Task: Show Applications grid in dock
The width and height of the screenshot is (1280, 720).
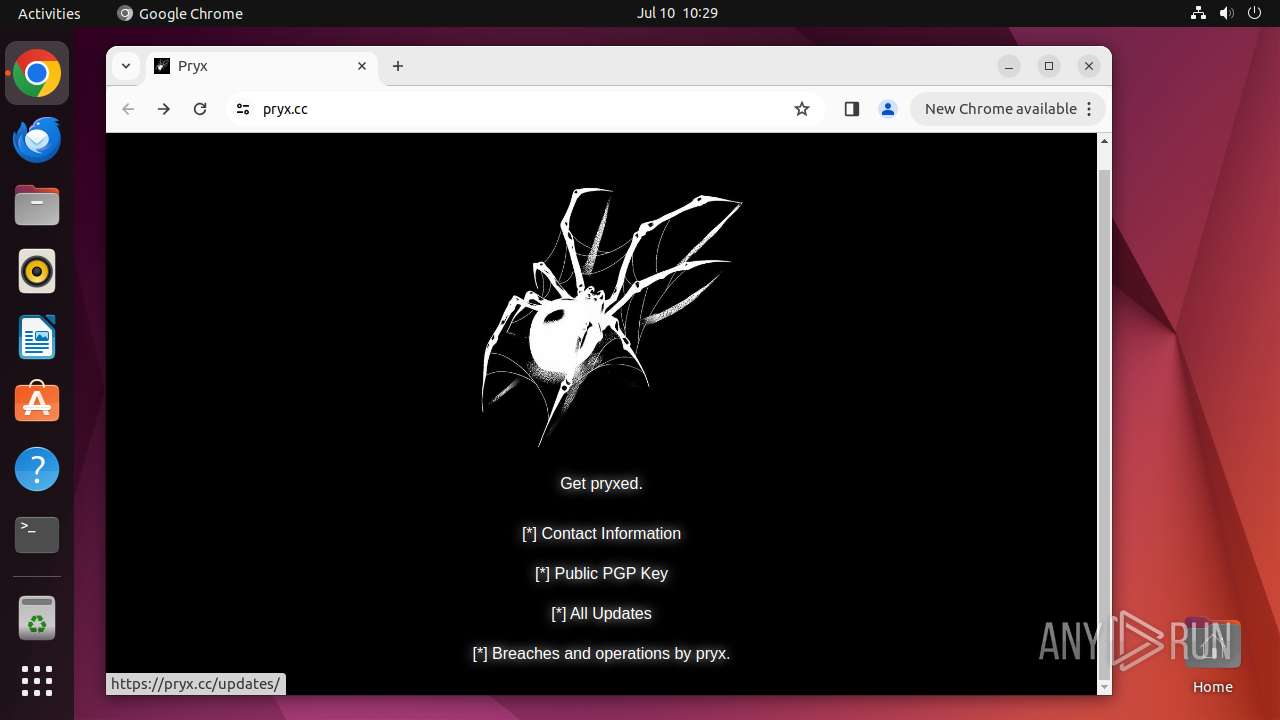Action: click(37, 681)
